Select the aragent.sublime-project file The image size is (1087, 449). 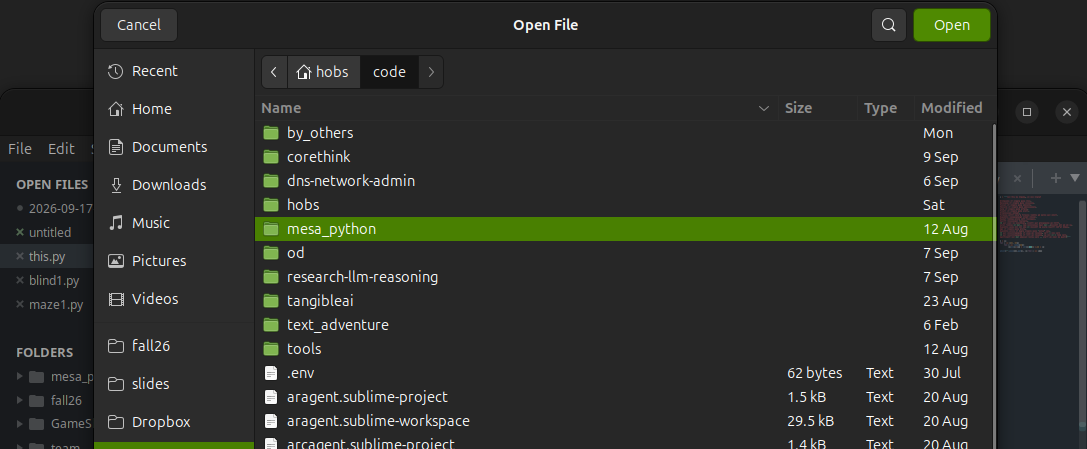[x=625, y=397]
